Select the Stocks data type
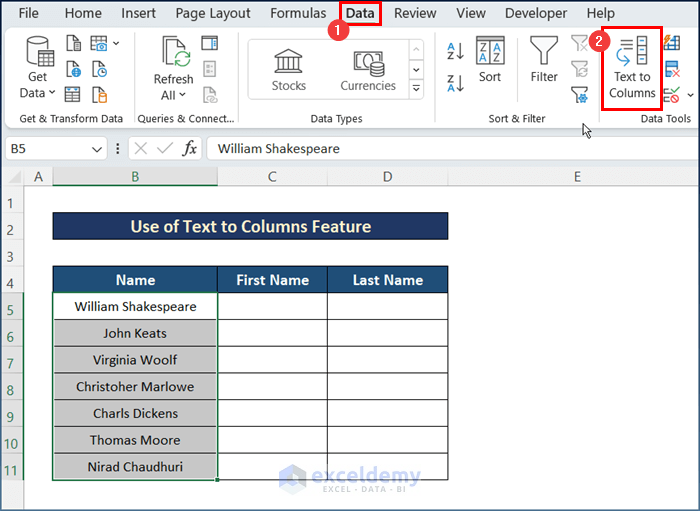The height and width of the screenshot is (511, 700). pos(288,70)
